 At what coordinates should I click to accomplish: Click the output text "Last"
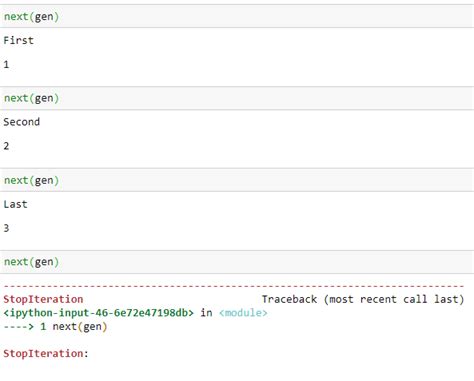coord(15,204)
